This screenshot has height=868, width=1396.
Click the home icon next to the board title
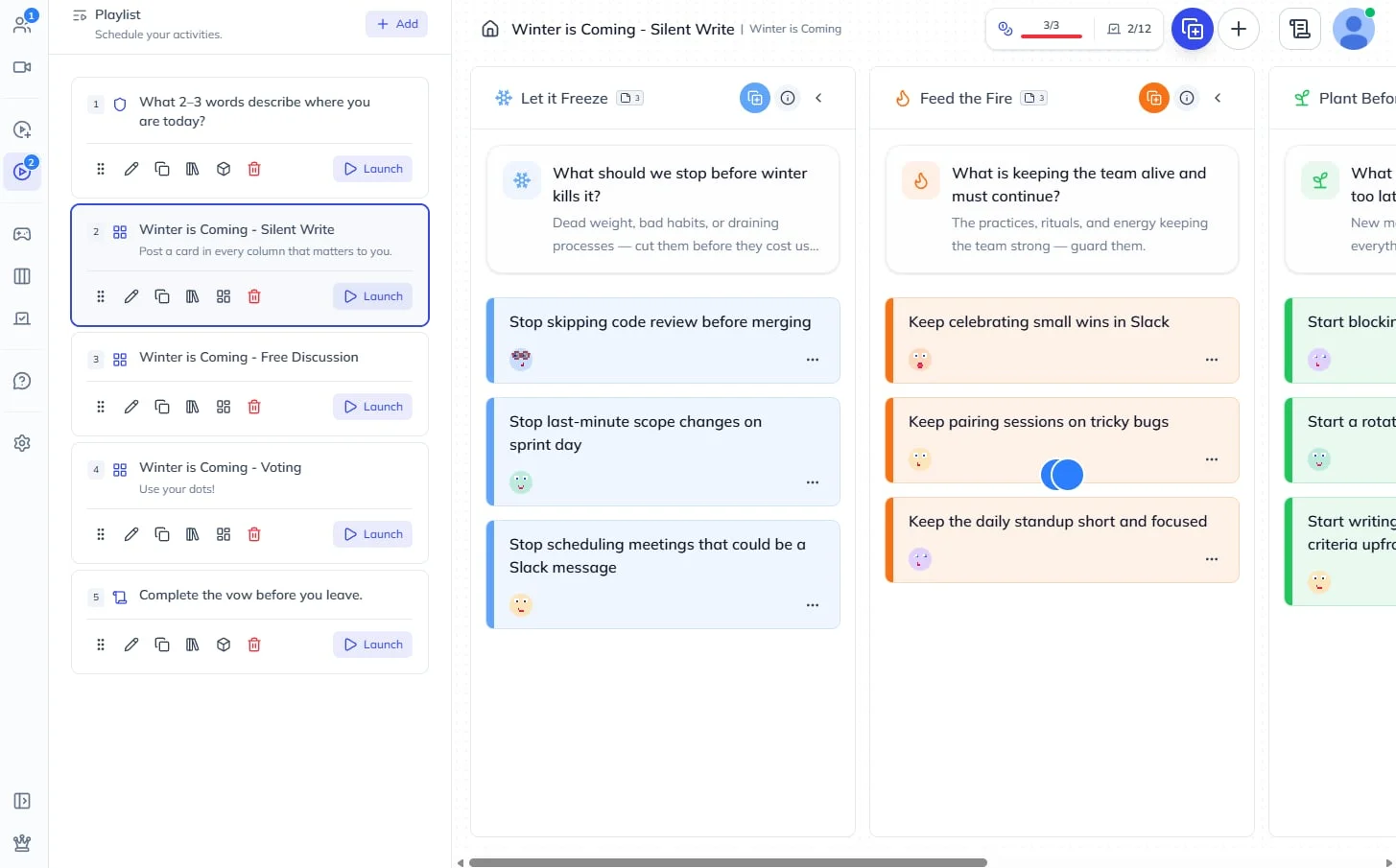490,29
